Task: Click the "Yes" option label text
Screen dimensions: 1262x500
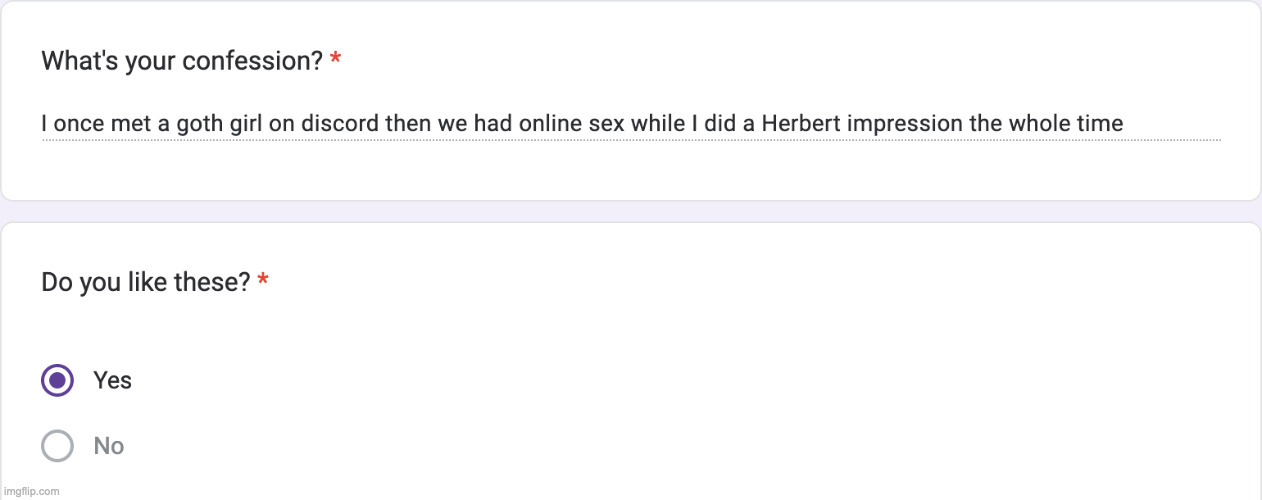Action: coord(112,381)
